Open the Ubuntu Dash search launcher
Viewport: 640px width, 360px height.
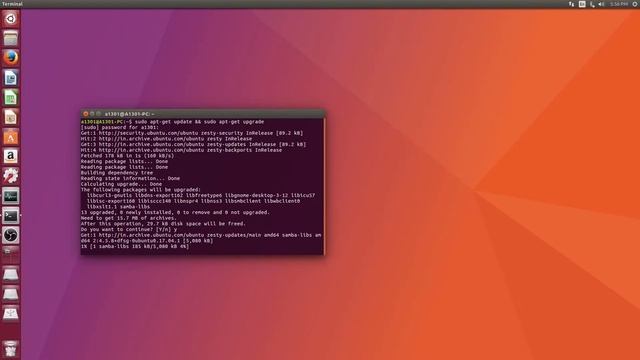pos(11,19)
